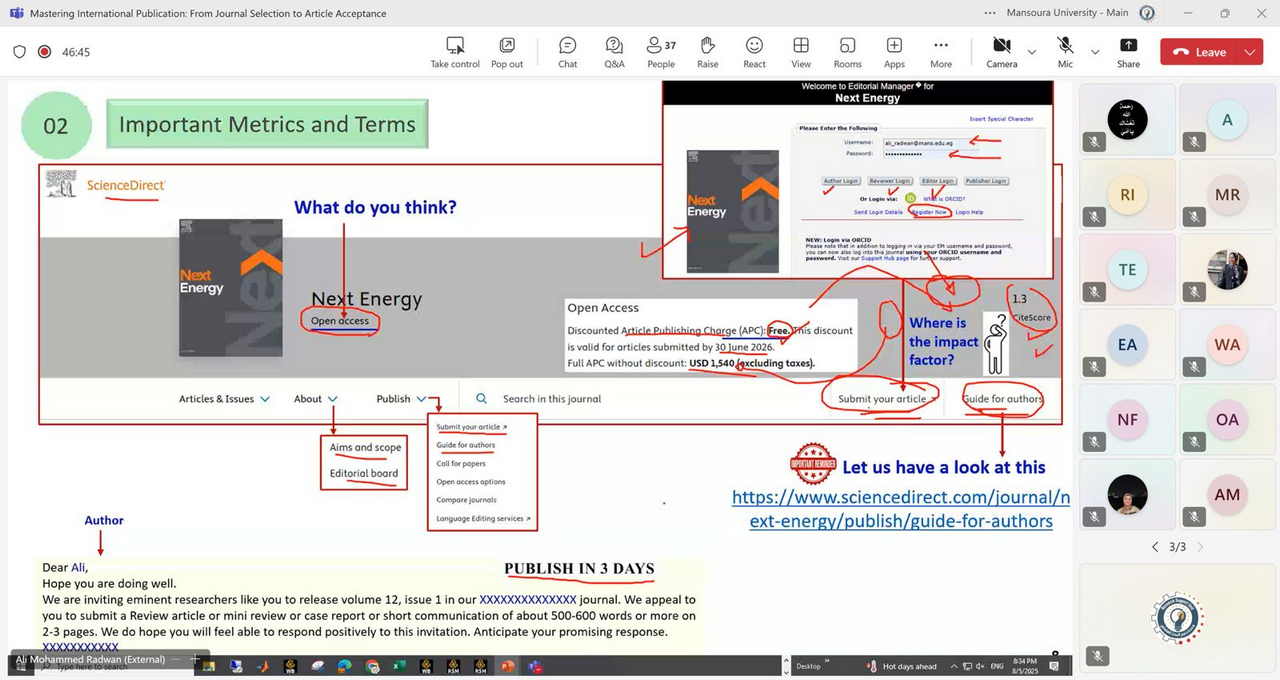The image size is (1280, 680).
Task: Expand the About menu on the slide
Action: 315,399
